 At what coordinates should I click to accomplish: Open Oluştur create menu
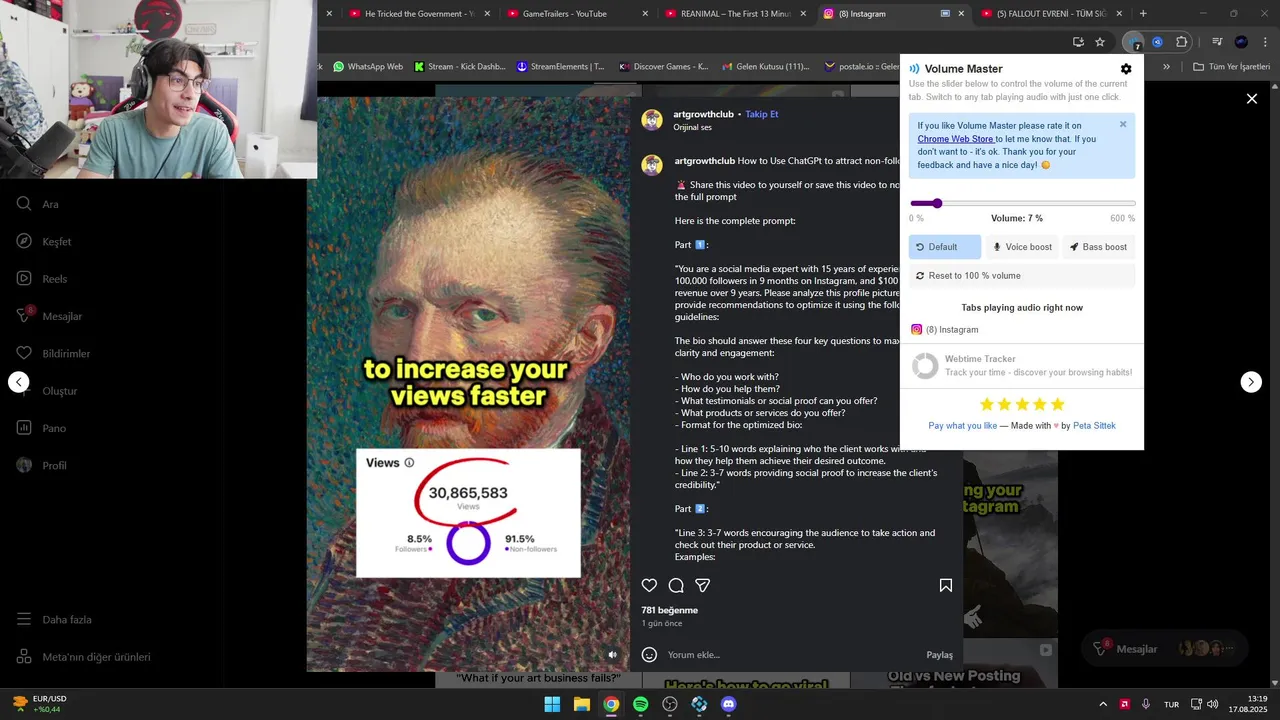47,391
